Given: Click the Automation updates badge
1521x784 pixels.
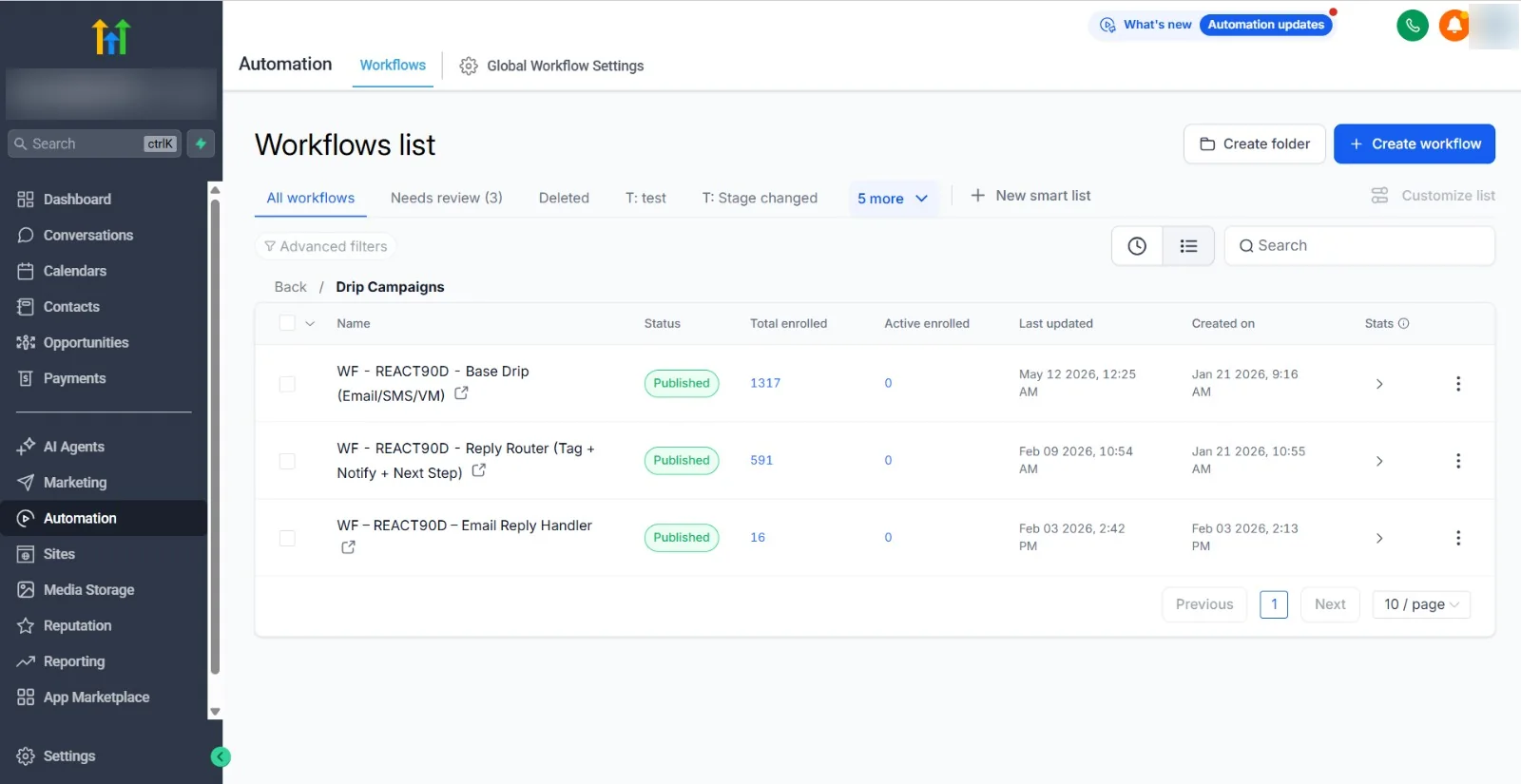Looking at the screenshot, I should click(x=1265, y=25).
